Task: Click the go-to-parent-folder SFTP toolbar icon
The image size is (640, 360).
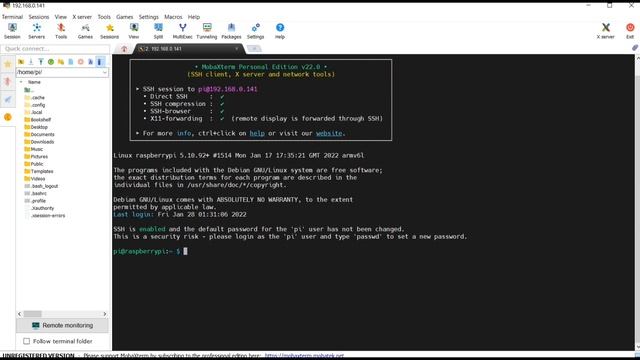Action: point(21,62)
